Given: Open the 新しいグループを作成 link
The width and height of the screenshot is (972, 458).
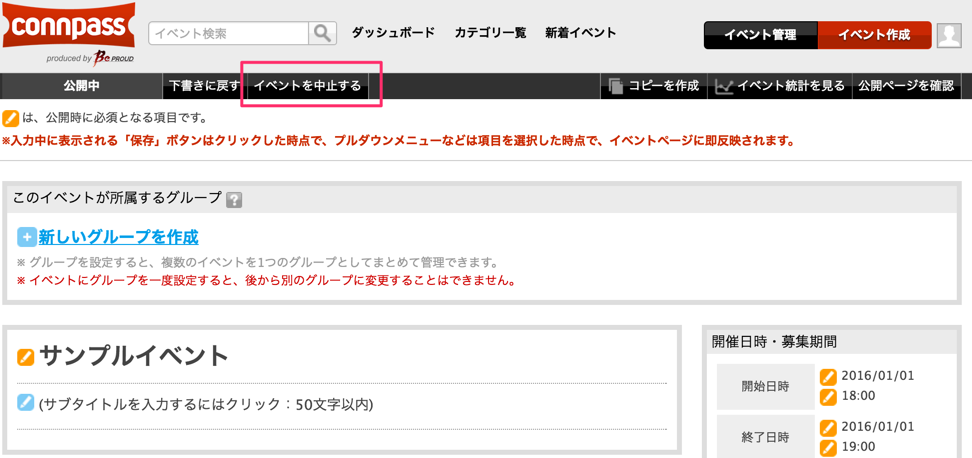Looking at the screenshot, I should pyautogui.click(x=118, y=237).
